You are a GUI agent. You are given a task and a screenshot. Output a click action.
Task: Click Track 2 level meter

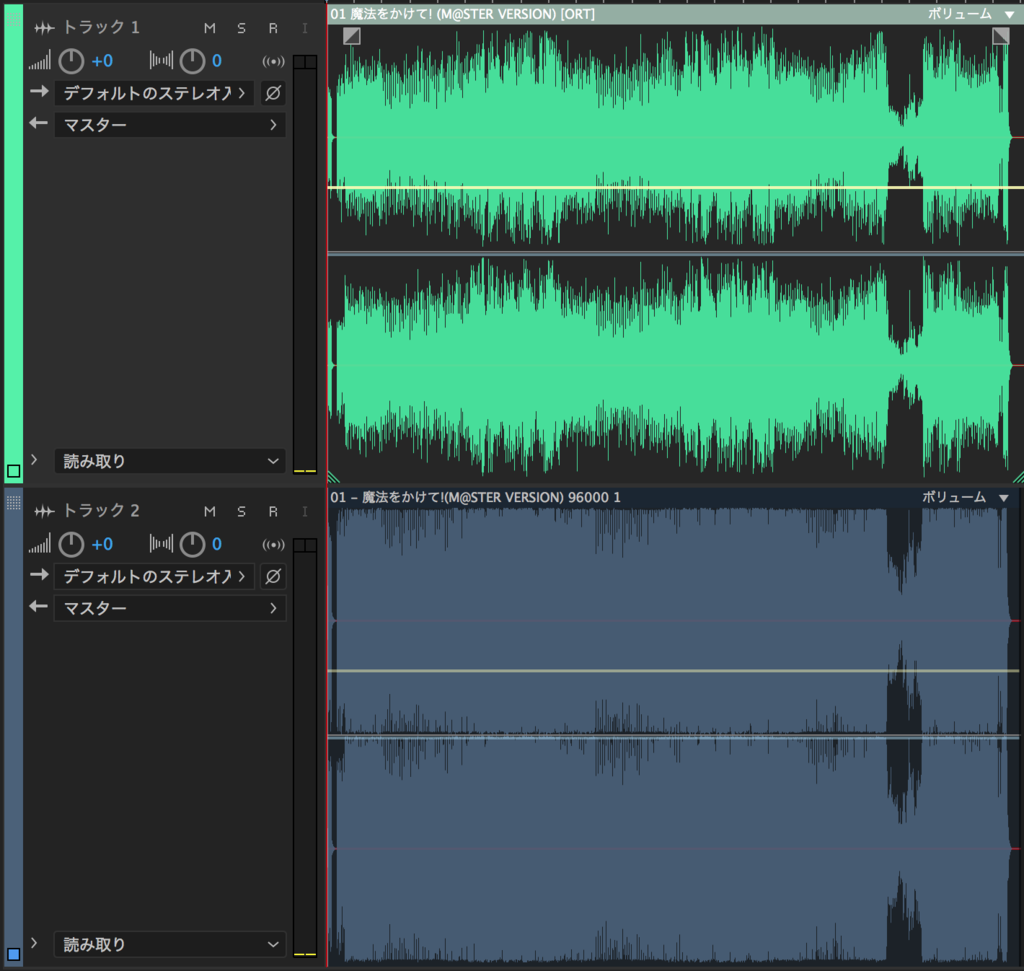coord(304,747)
